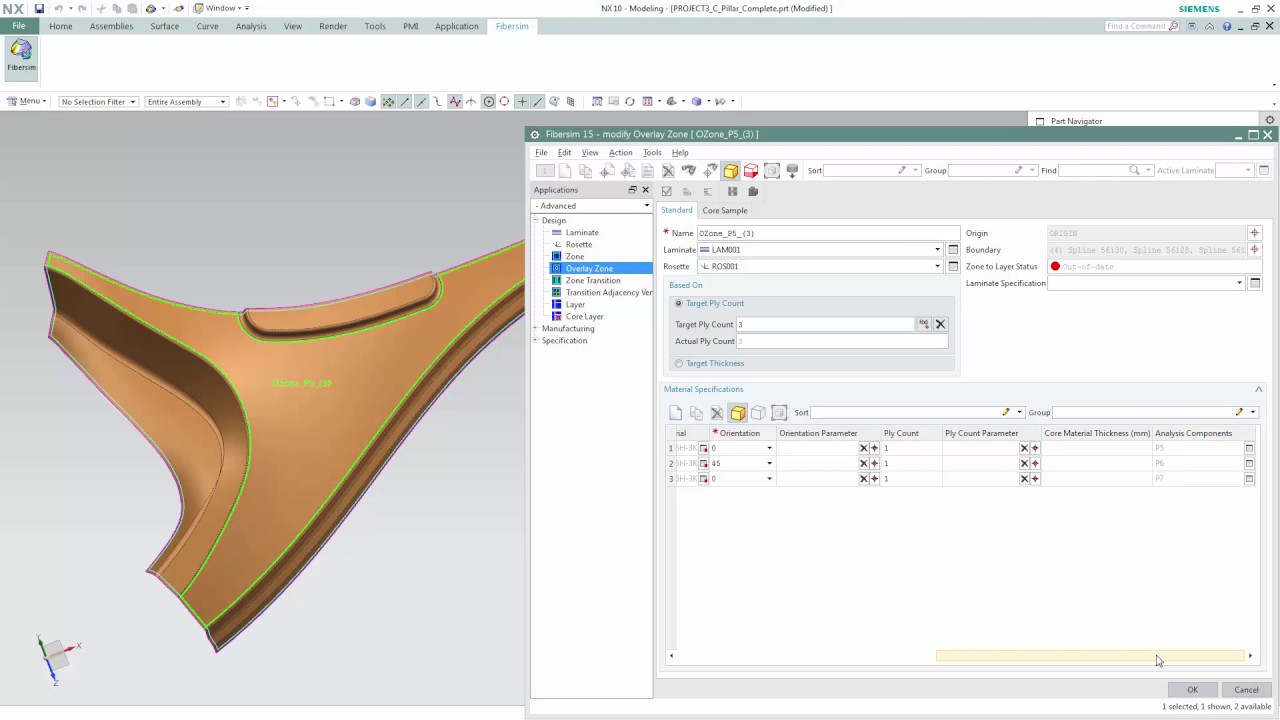Open Laminate LAM001 details form icon
This screenshot has height=720, width=1280.
click(953, 250)
